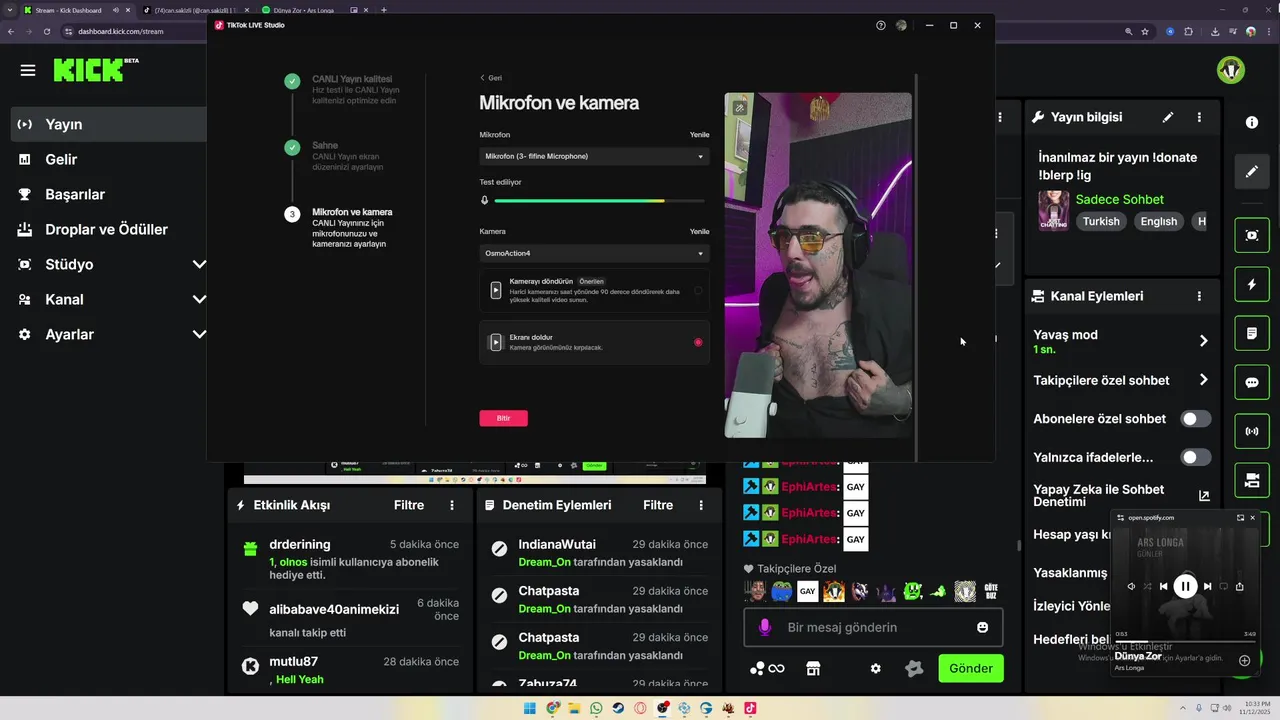The width and height of the screenshot is (1280, 720).
Task: Open Yayın bilgisi three-dot menu
Action: coord(1199,117)
